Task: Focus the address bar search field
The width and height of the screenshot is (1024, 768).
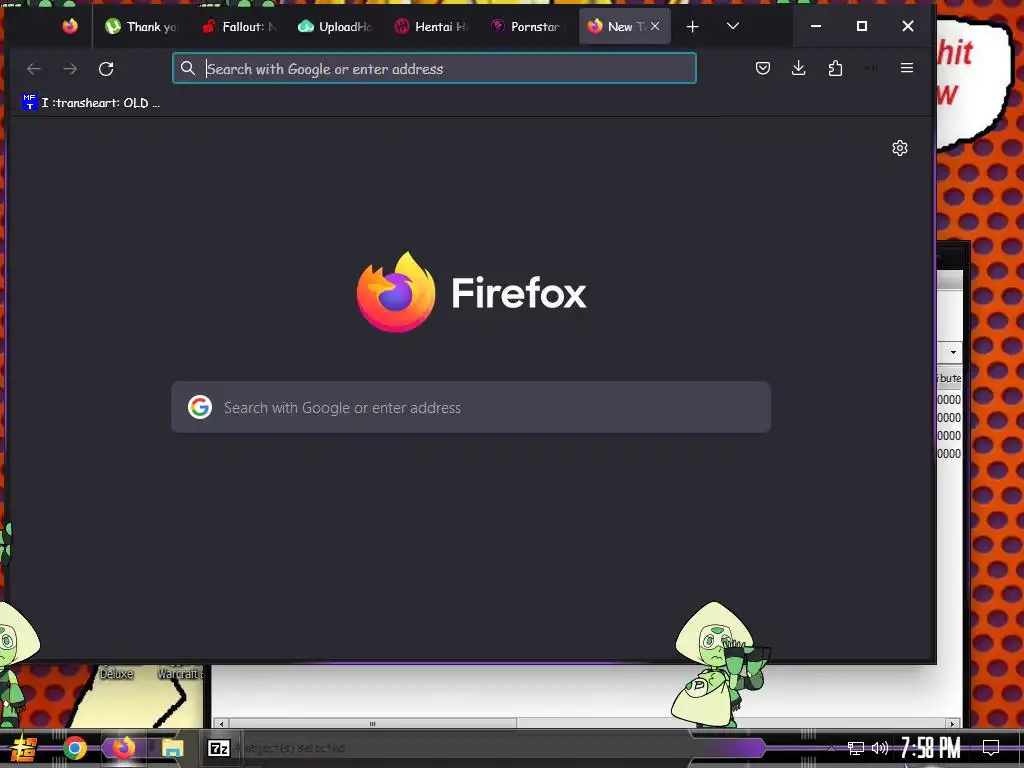Action: [434, 69]
